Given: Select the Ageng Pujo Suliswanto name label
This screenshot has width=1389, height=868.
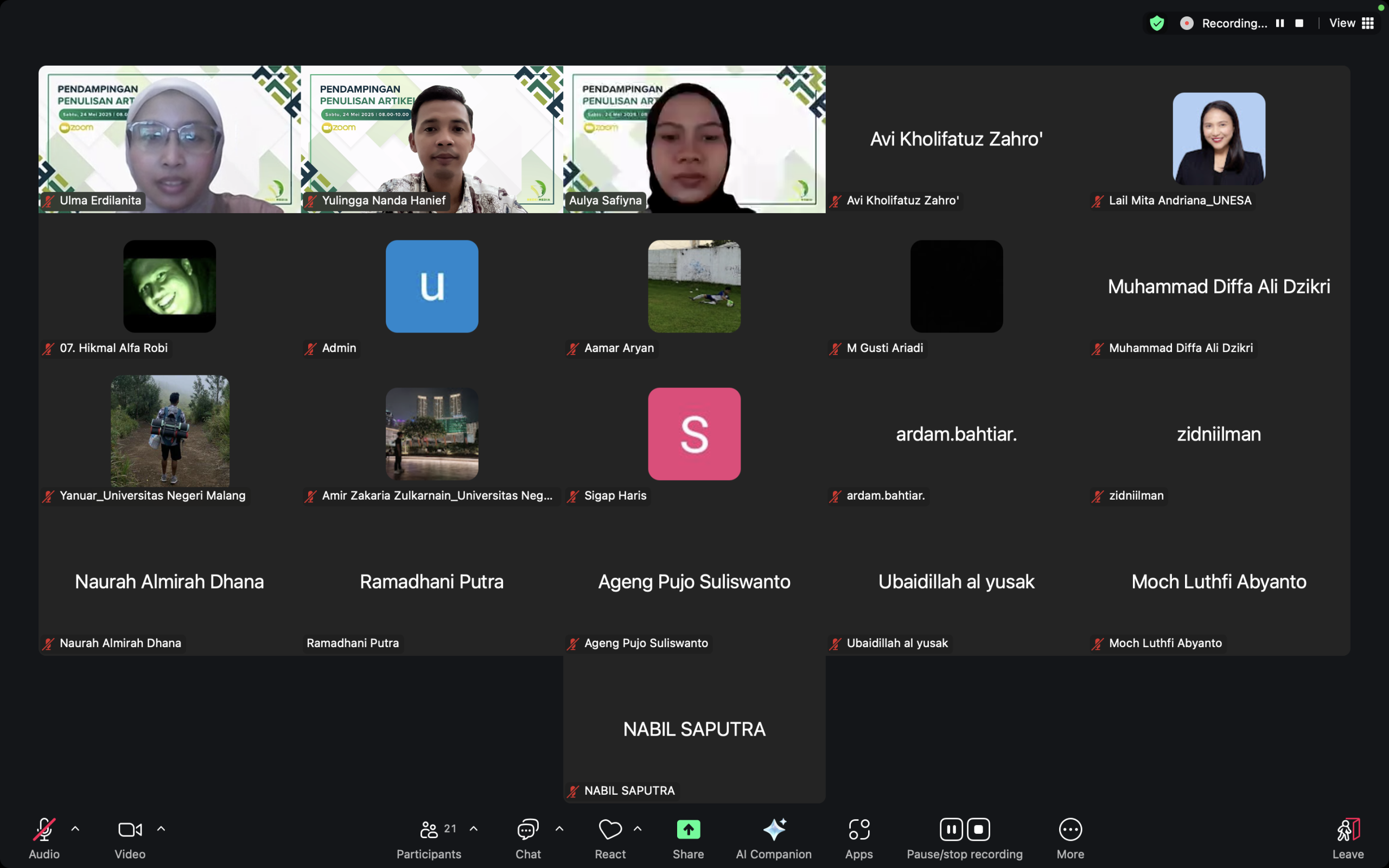Looking at the screenshot, I should (646, 643).
